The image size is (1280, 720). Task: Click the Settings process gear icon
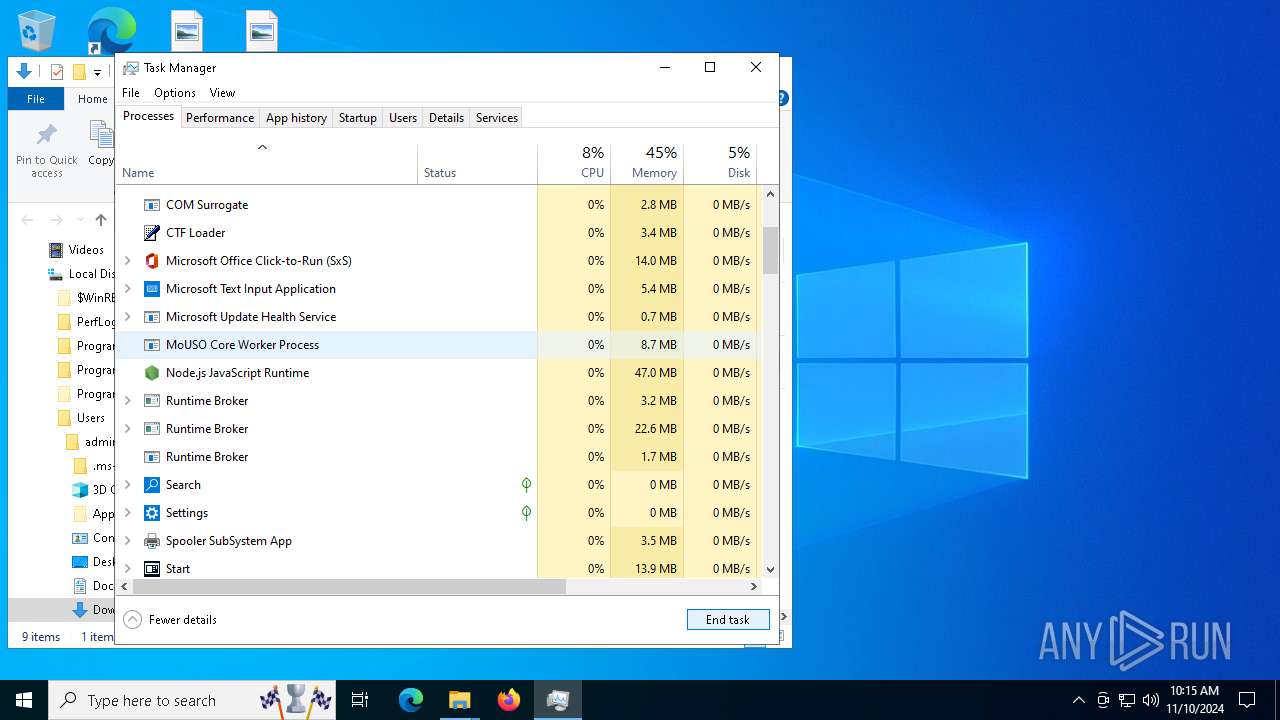152,513
